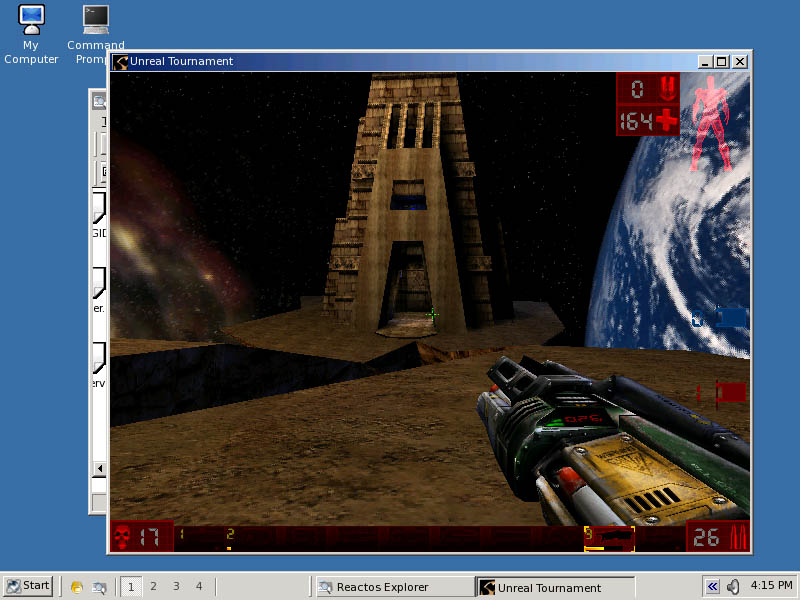
Task: Click the armor shield icon in HUD
Action: 668,88
